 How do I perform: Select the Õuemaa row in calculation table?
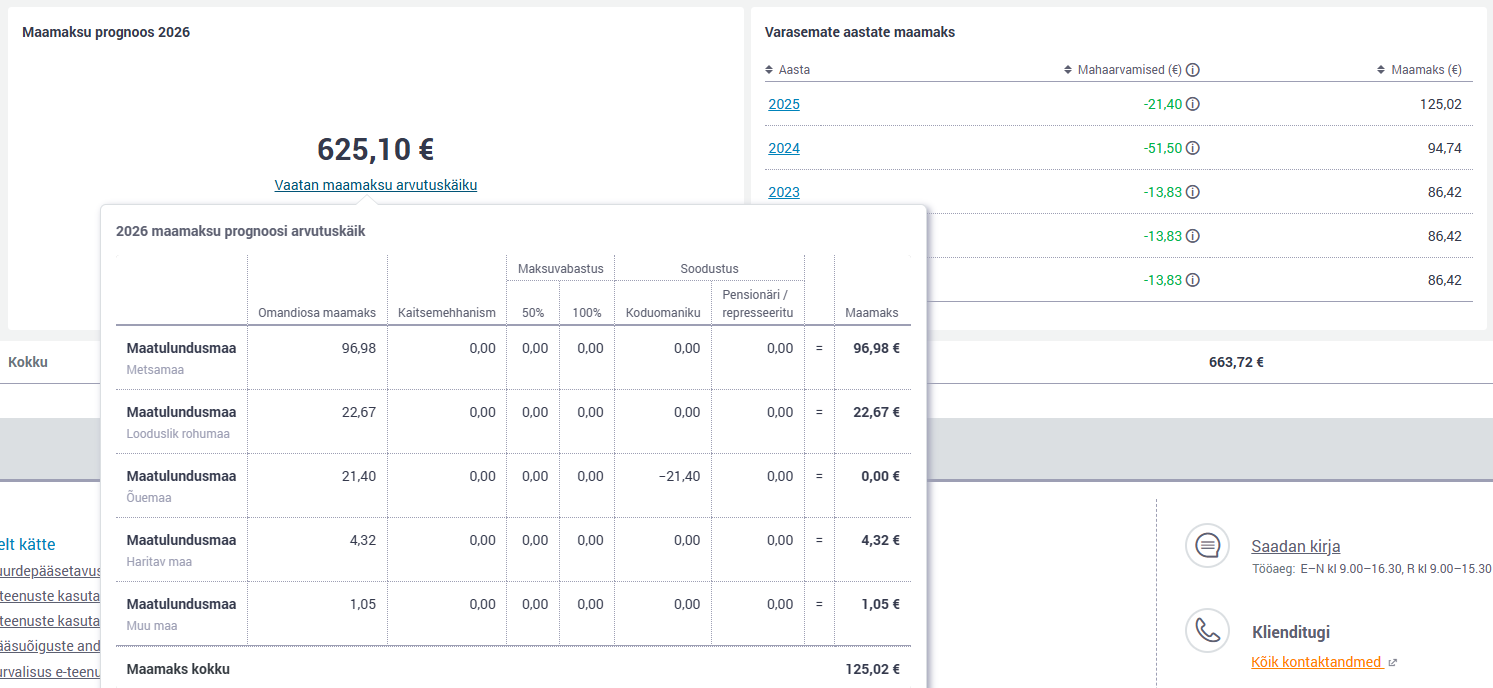click(x=181, y=485)
